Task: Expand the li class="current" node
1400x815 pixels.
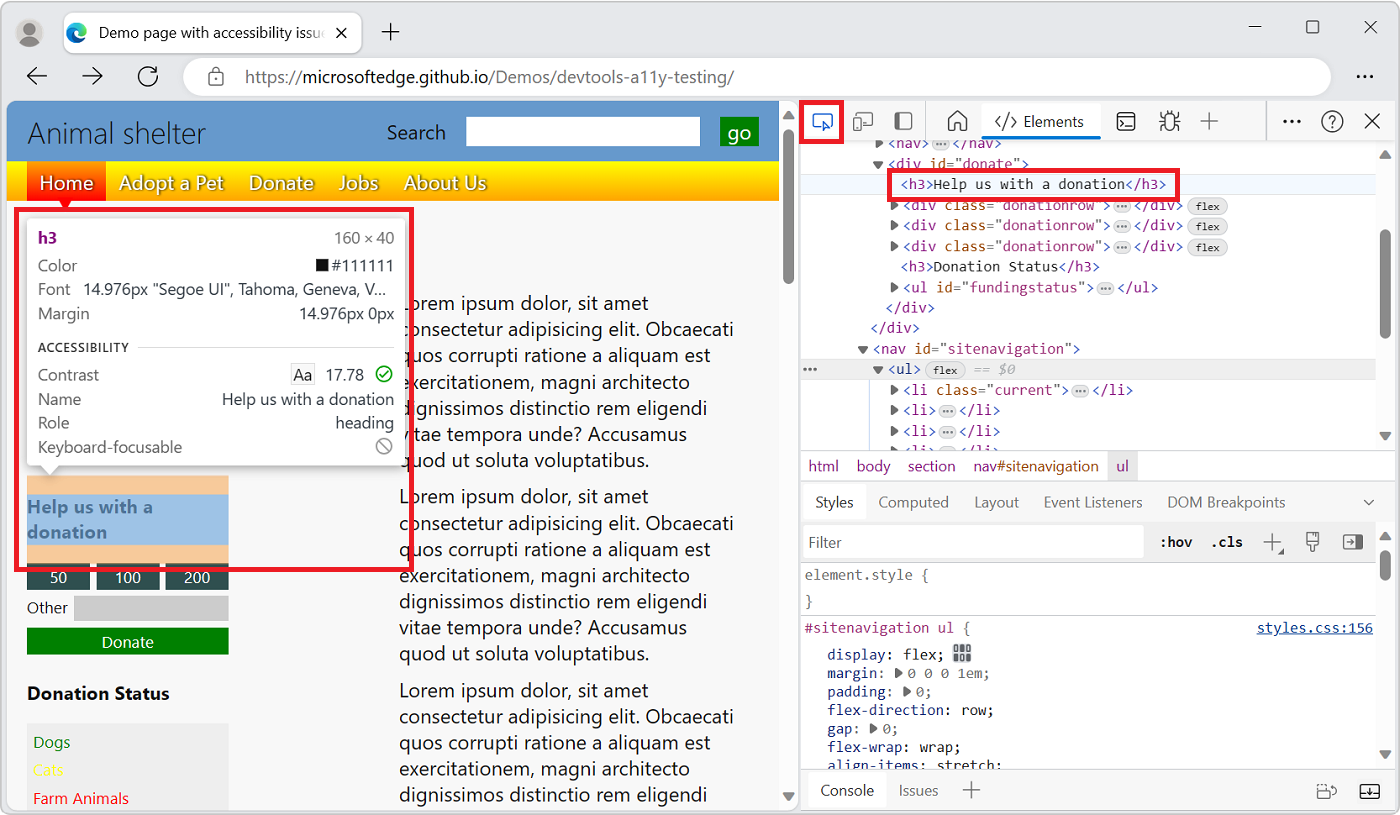Action: pyautogui.click(x=895, y=390)
